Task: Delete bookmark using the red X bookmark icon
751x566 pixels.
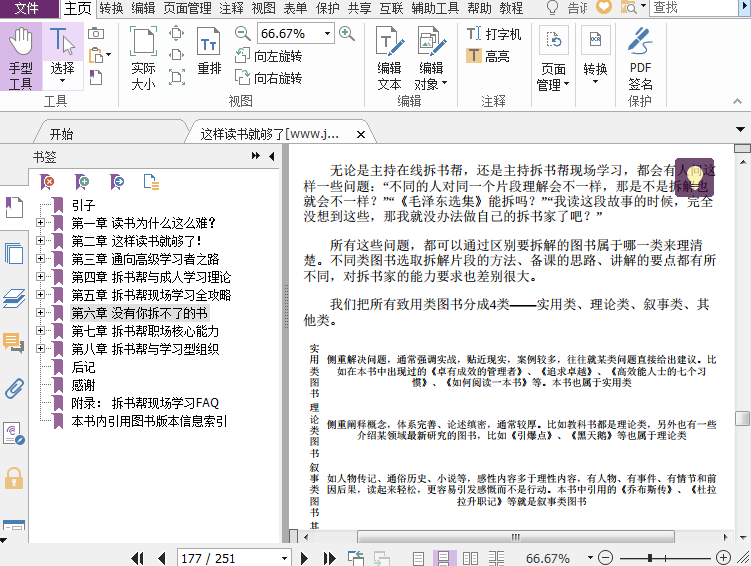Action: click(x=47, y=182)
